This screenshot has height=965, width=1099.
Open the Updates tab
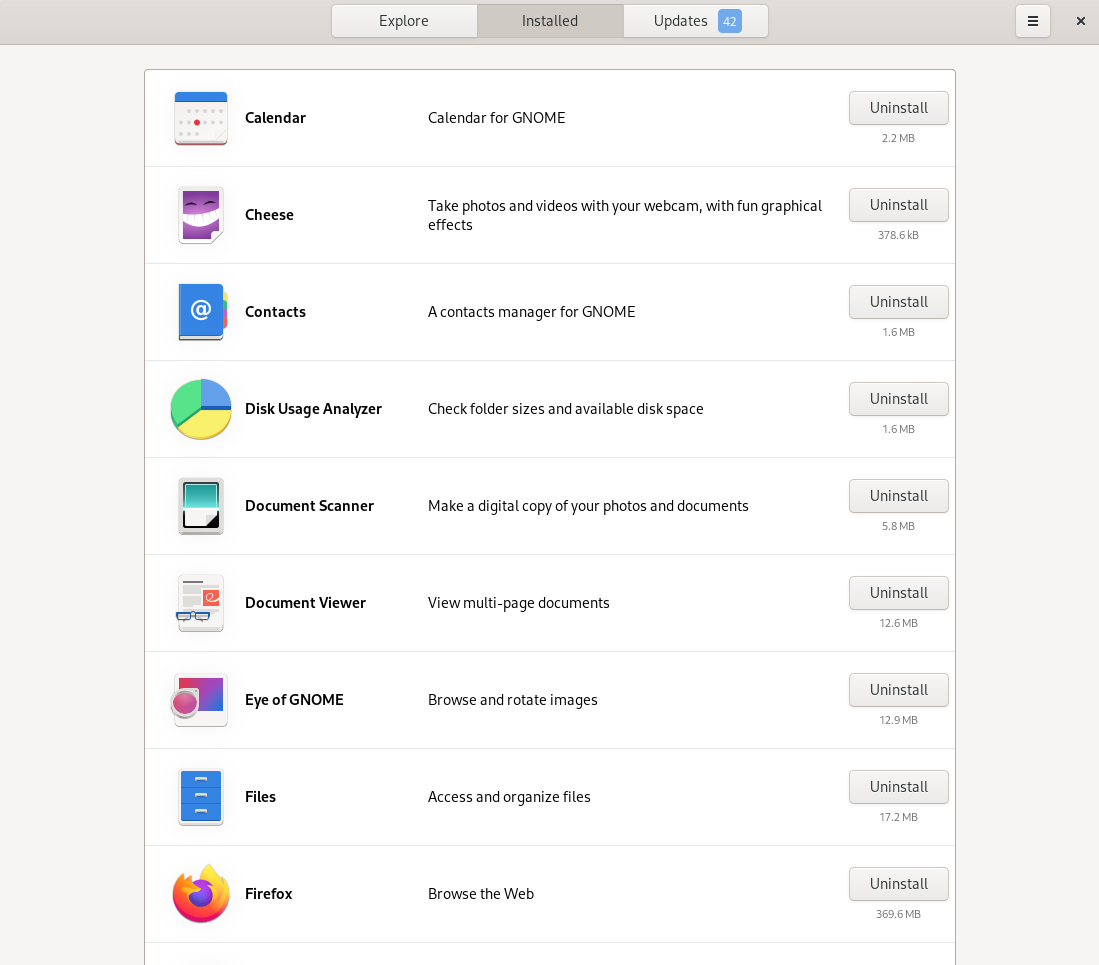click(695, 21)
